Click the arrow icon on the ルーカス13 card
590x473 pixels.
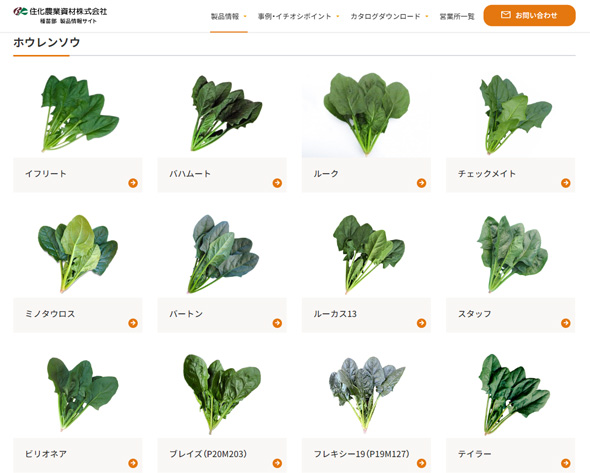coord(421,323)
